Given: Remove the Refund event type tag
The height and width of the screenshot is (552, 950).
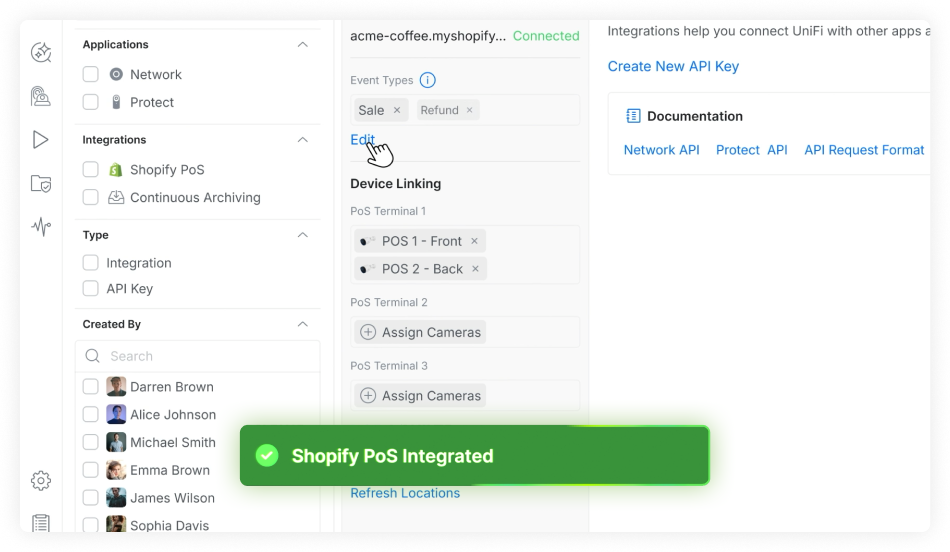Looking at the screenshot, I should pyautogui.click(x=470, y=110).
